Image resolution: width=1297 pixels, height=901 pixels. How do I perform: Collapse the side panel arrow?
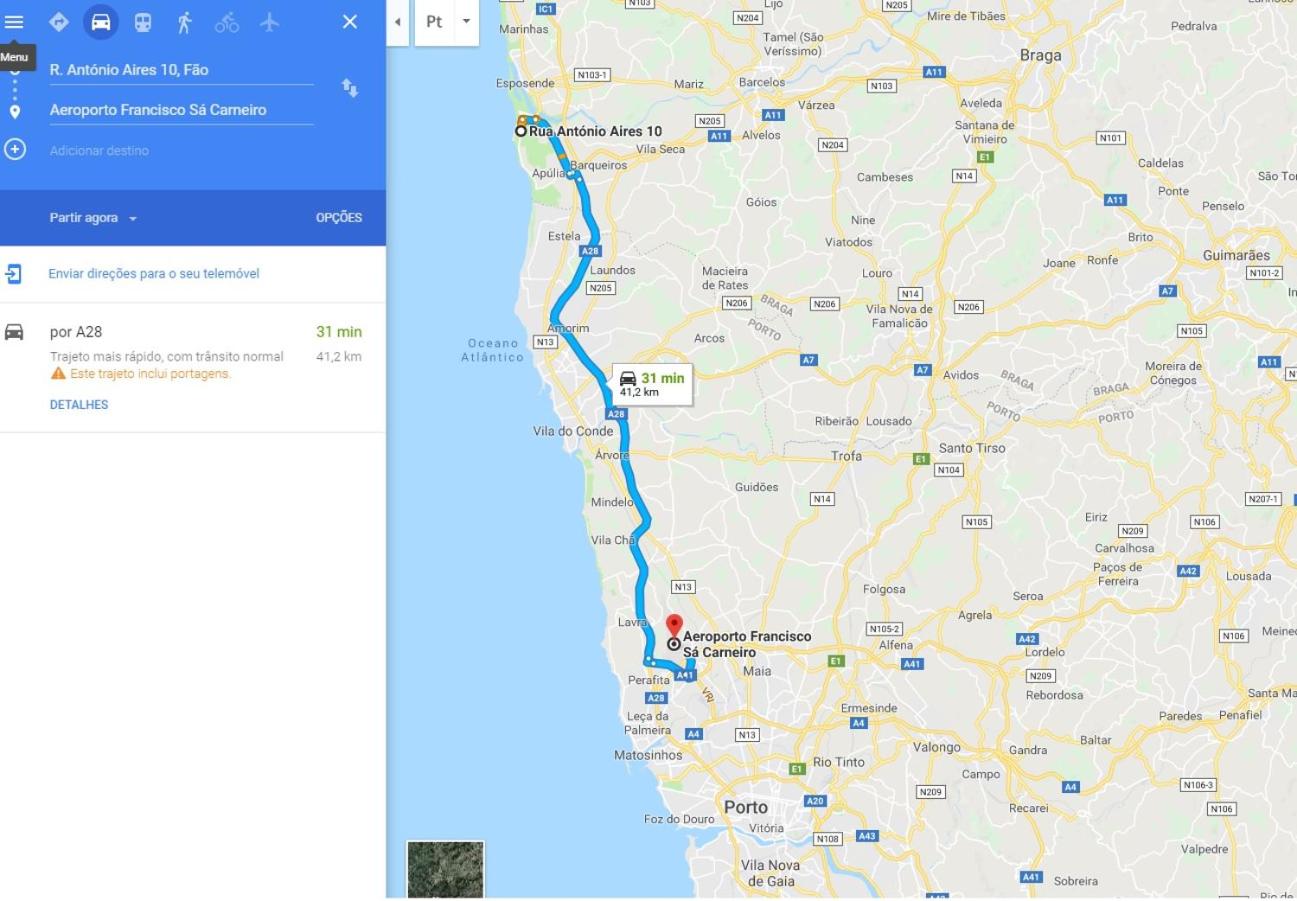click(x=398, y=22)
